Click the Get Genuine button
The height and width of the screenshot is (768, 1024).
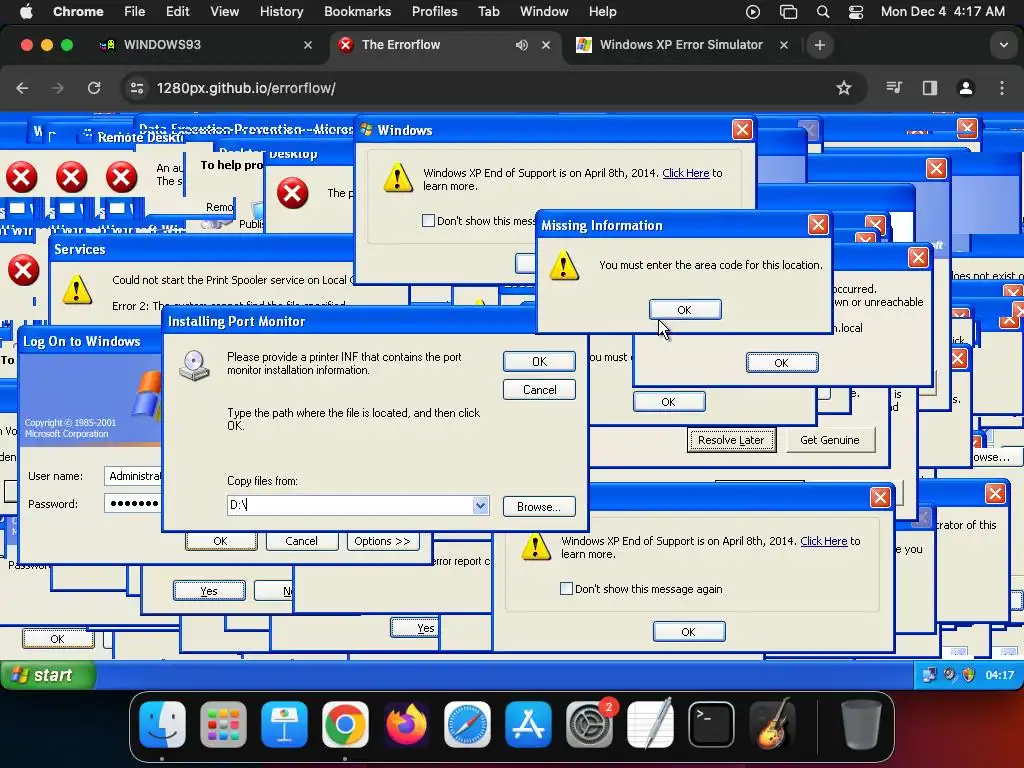tap(829, 440)
